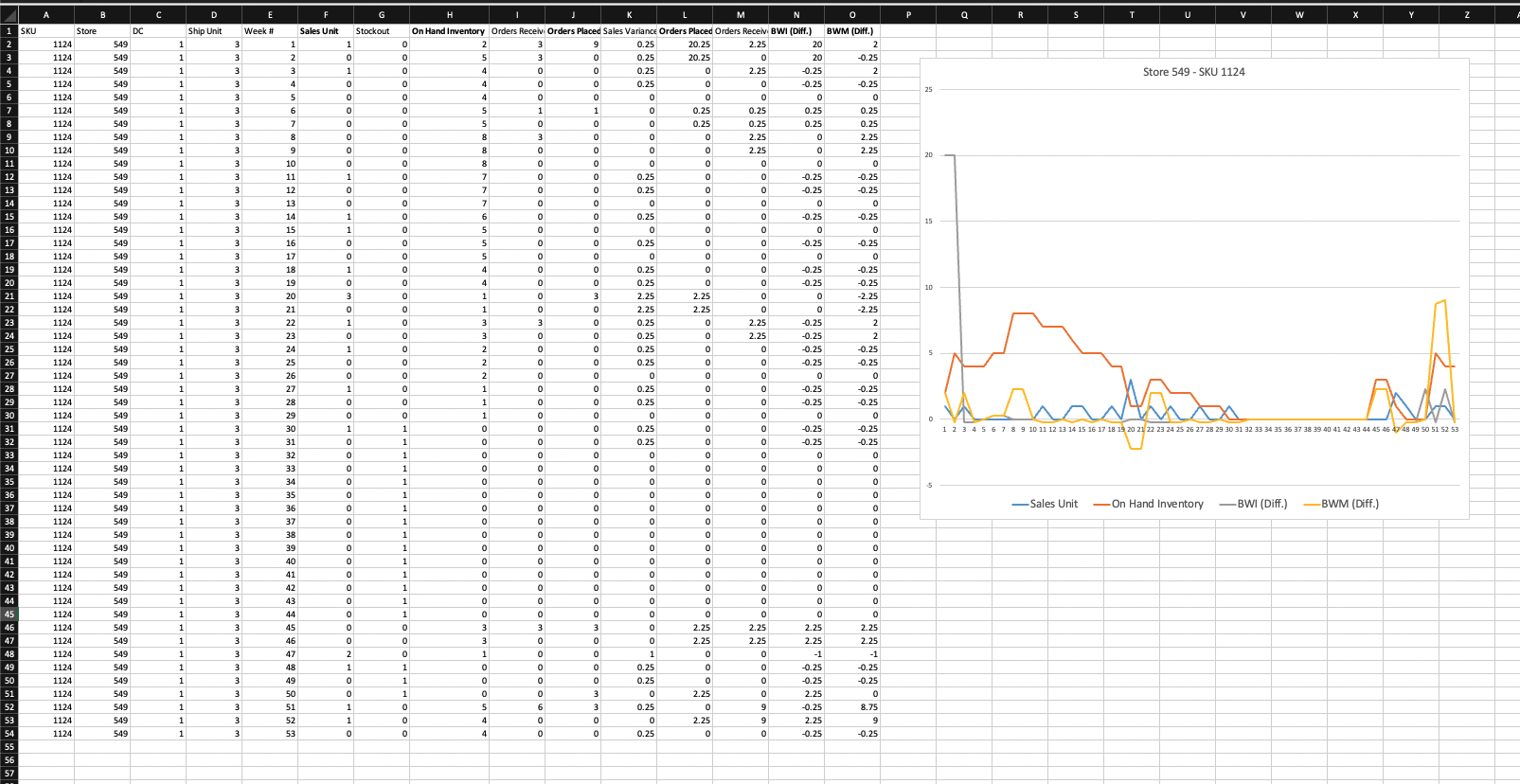Select column T header
The width and height of the screenshot is (1520, 784).
1132,15
